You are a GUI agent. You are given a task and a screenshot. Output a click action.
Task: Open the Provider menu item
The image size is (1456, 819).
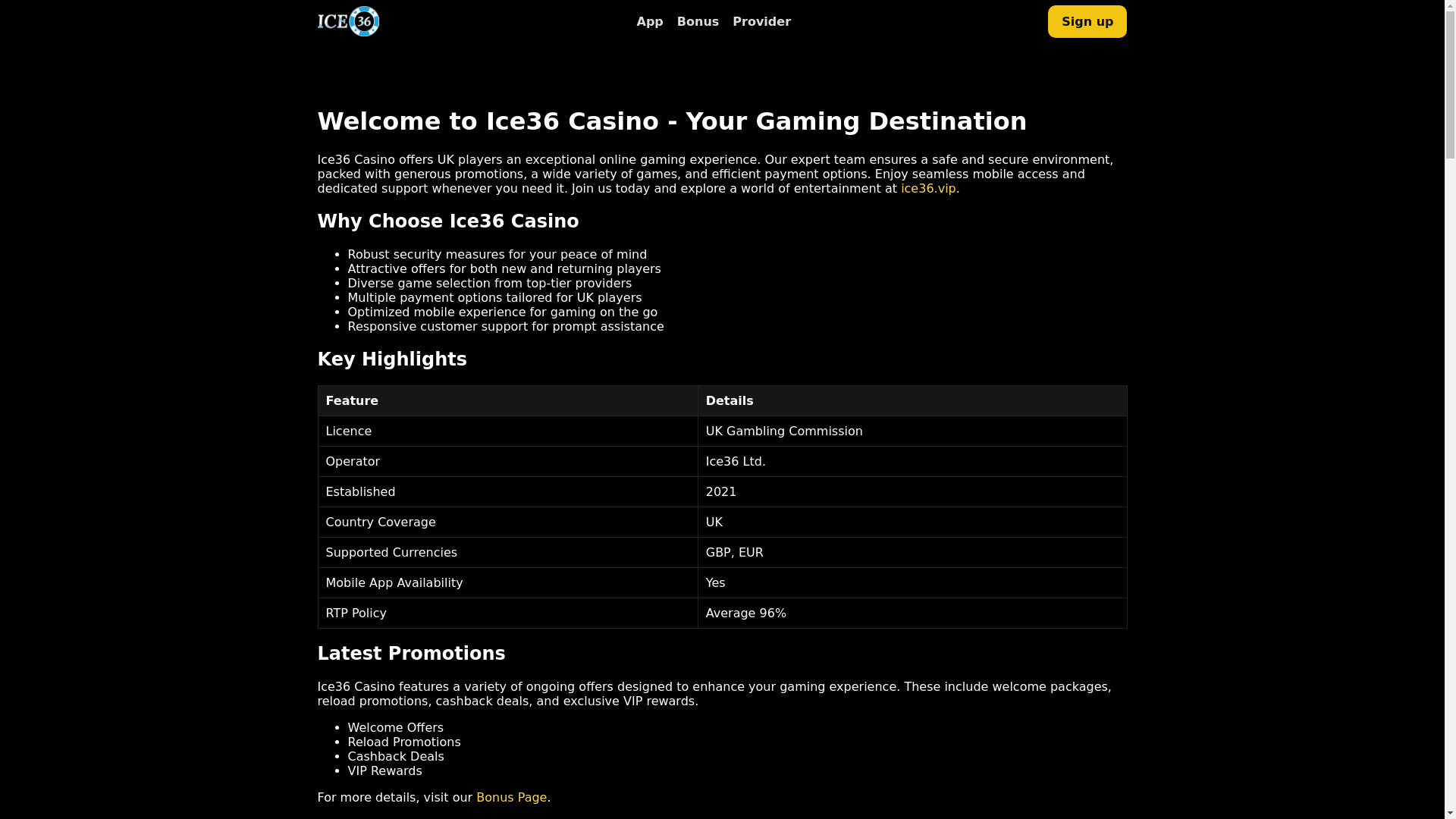coord(761,22)
